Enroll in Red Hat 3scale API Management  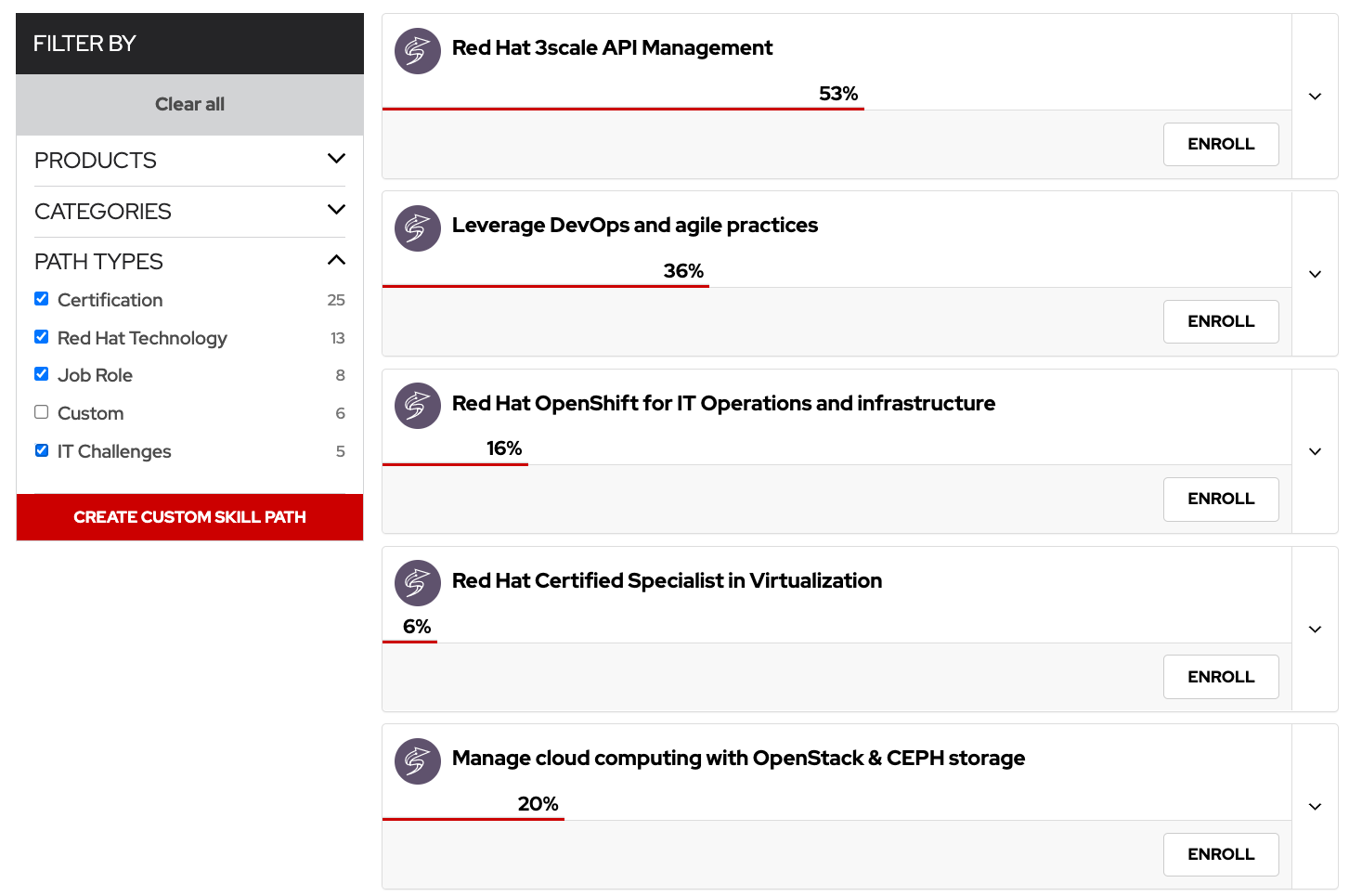[x=1221, y=144]
